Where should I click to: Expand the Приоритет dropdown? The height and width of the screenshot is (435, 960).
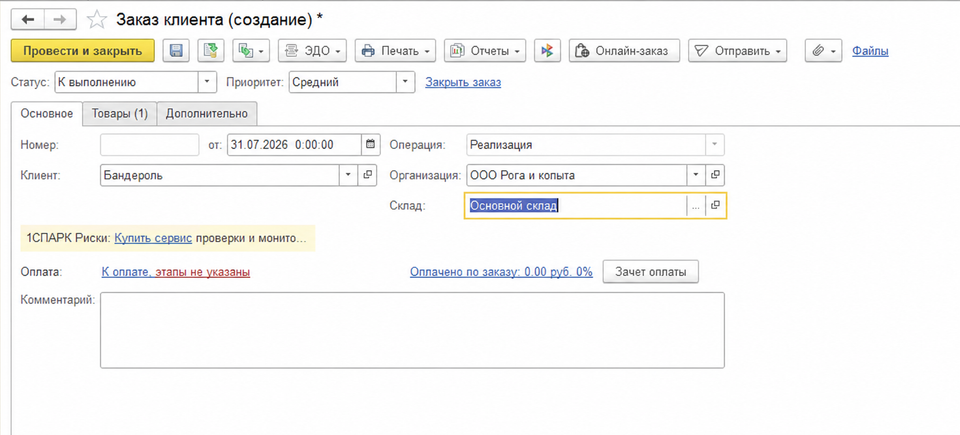(x=405, y=82)
